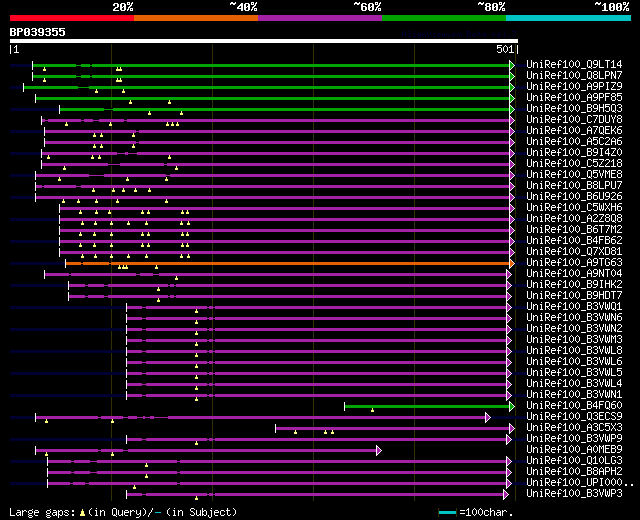
Task: Click the UniRef100_B3VWN2 text
Action: point(574,329)
